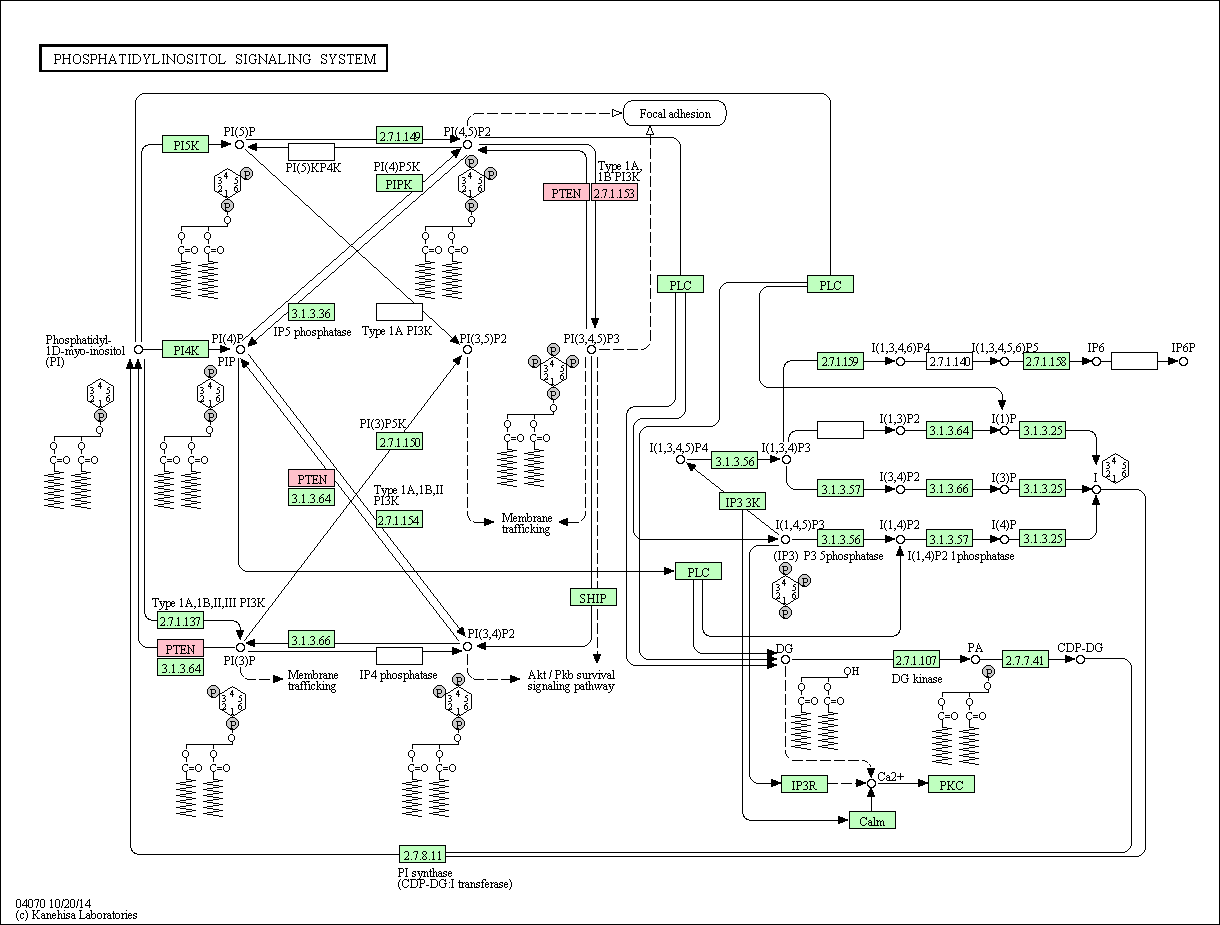
Task: Click the Calm protein box
Action: (x=872, y=821)
